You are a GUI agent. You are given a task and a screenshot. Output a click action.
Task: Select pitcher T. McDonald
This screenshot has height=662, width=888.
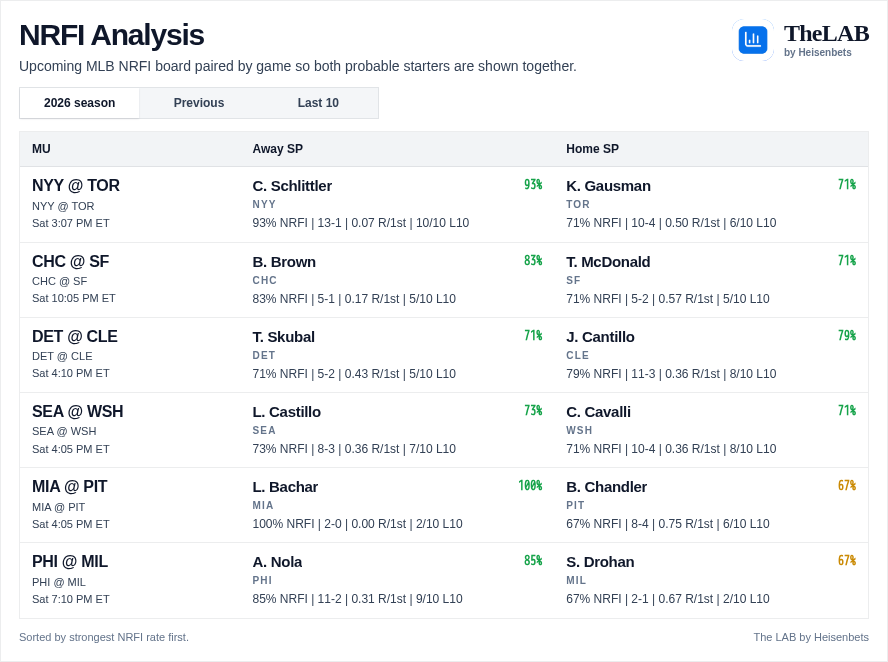(x=608, y=262)
